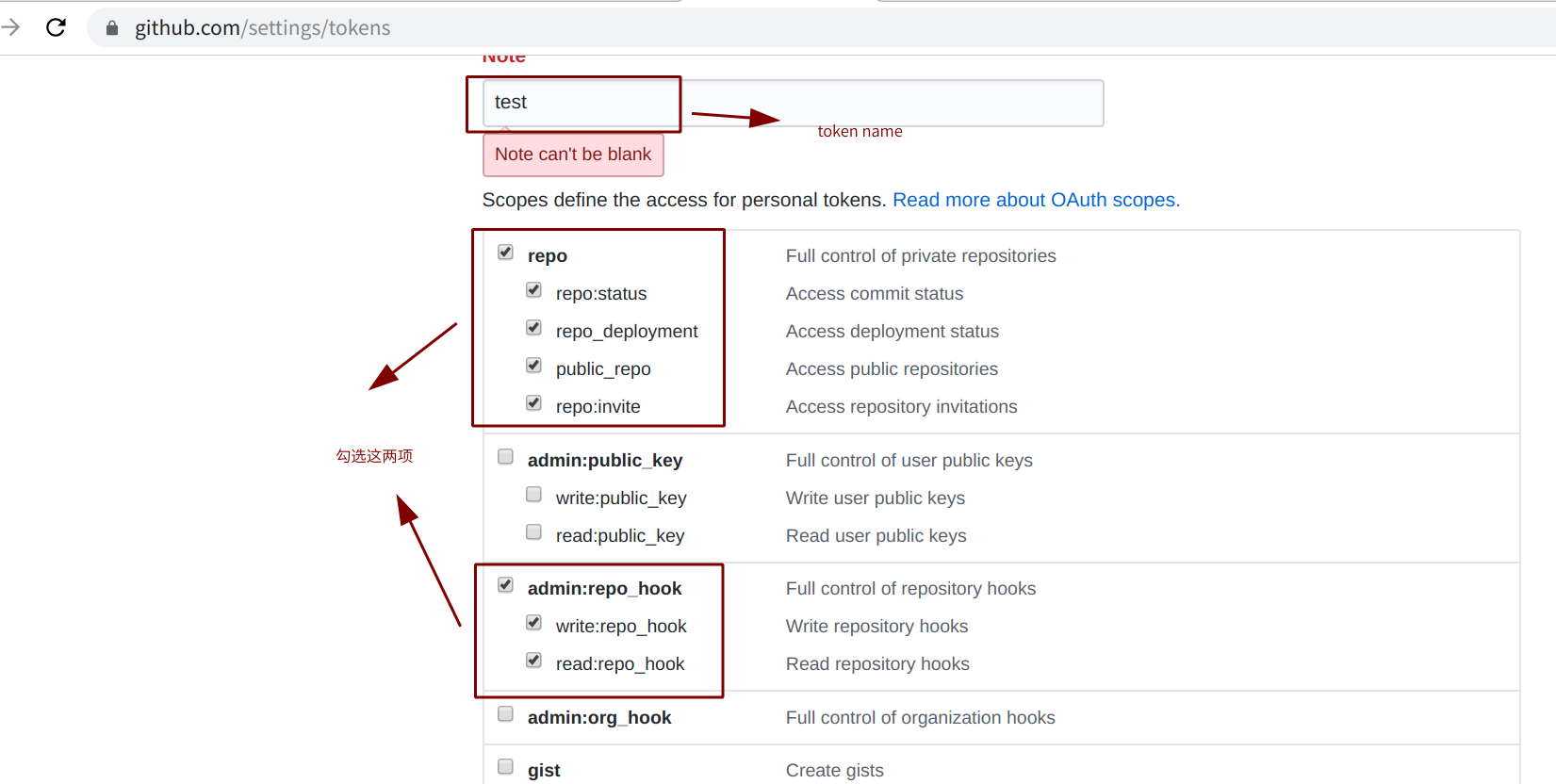This screenshot has height=784, width=1556.
Task: Uncheck the repo:status checkbox
Action: click(534, 290)
